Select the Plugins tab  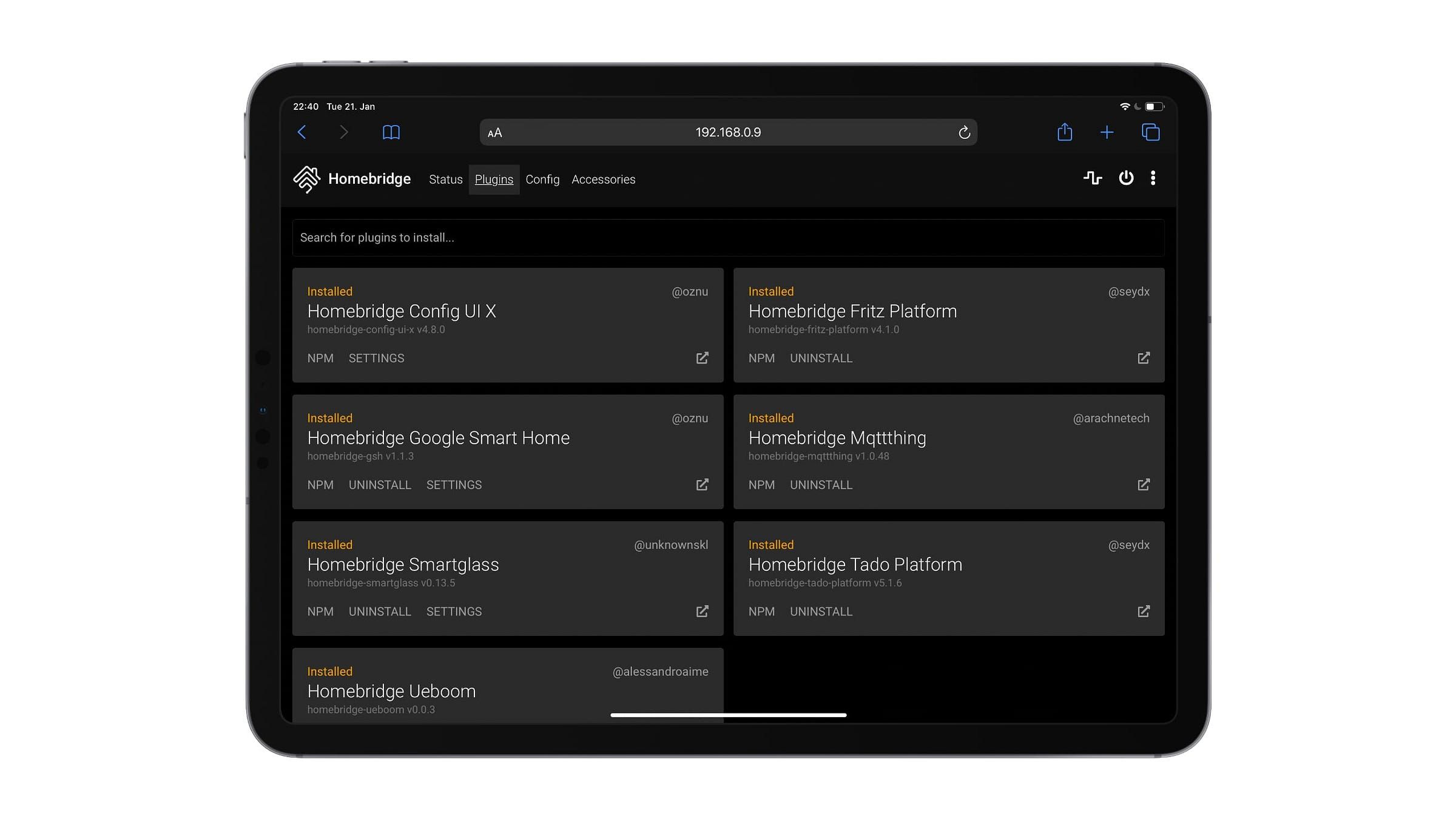(494, 180)
